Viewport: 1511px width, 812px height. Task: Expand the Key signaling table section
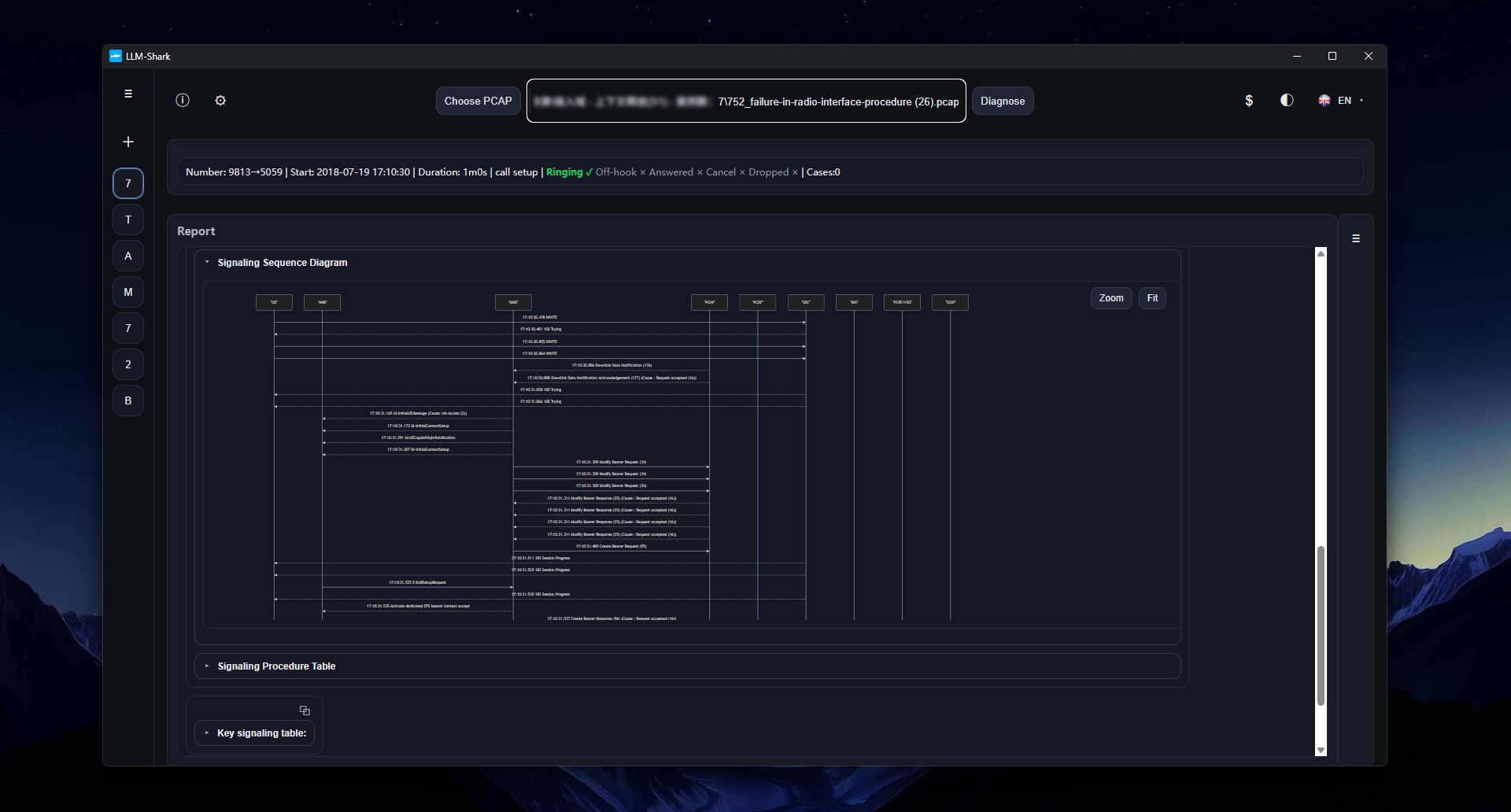click(261, 733)
